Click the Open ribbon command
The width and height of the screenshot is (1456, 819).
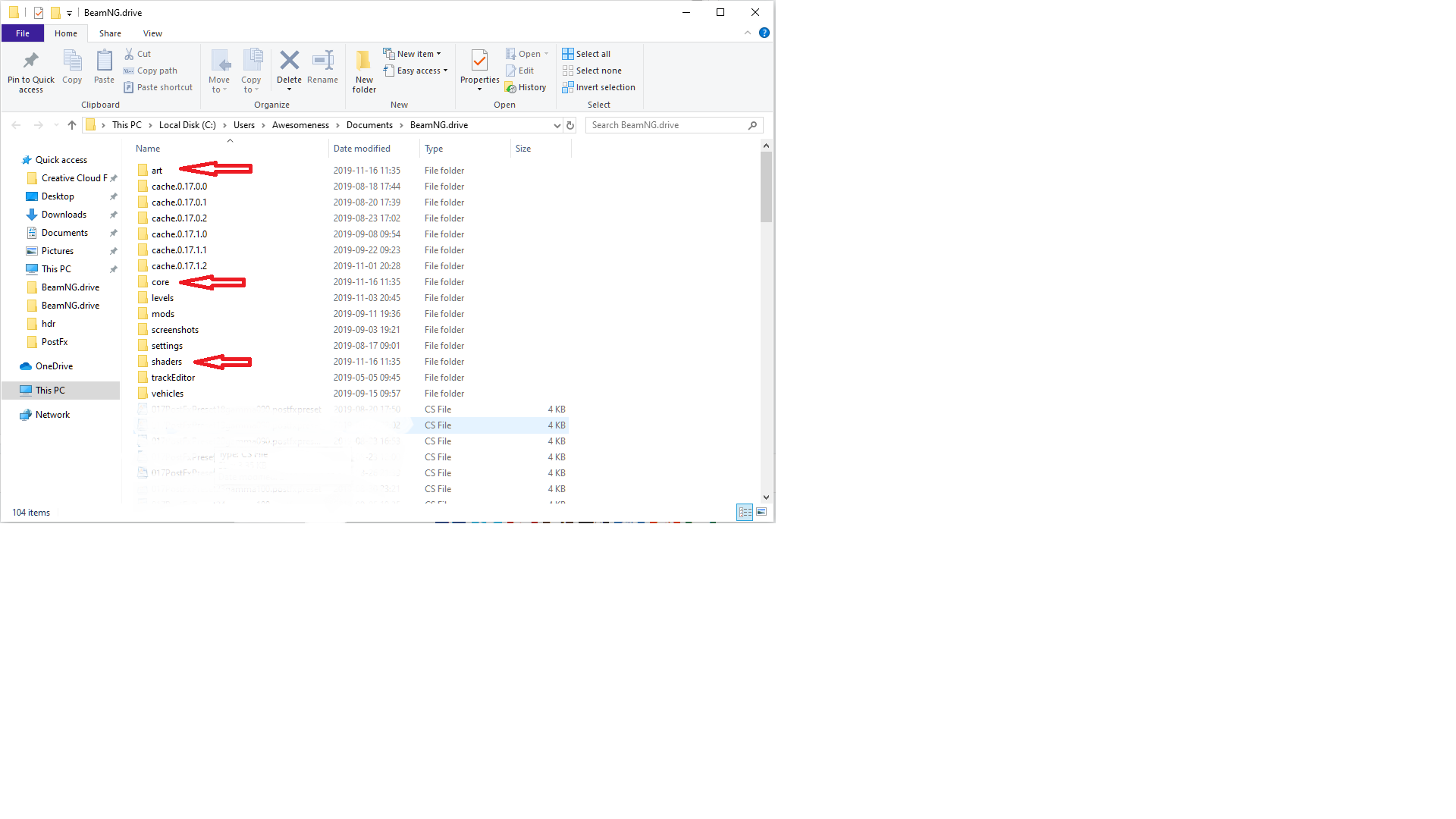coord(527,54)
